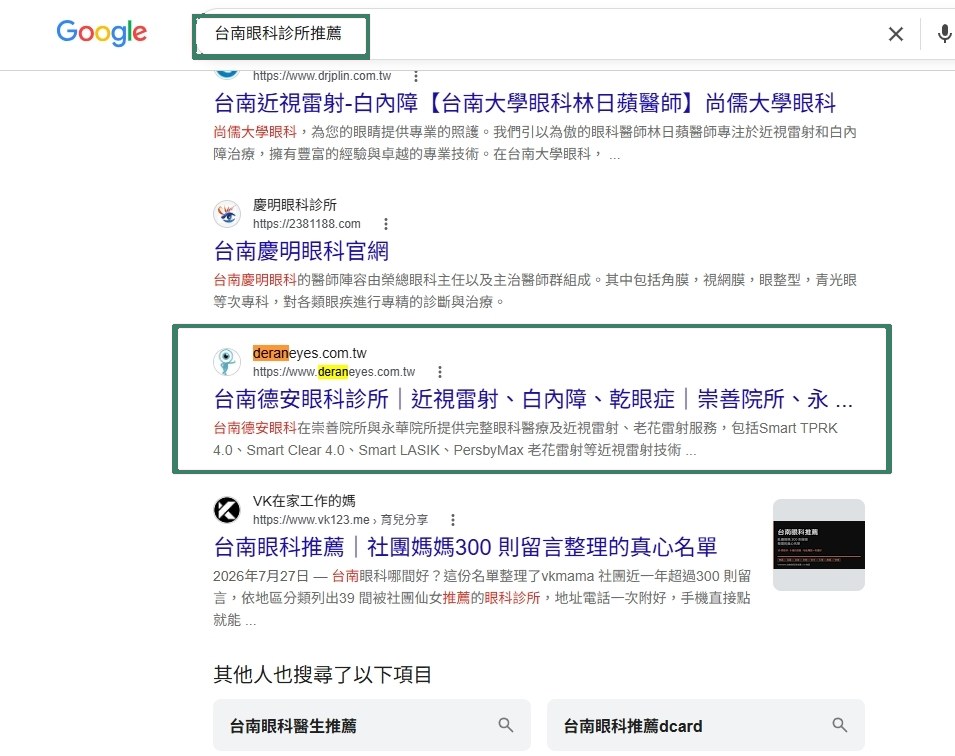Click the 慶明眼科診所 site favicon

coord(227,214)
